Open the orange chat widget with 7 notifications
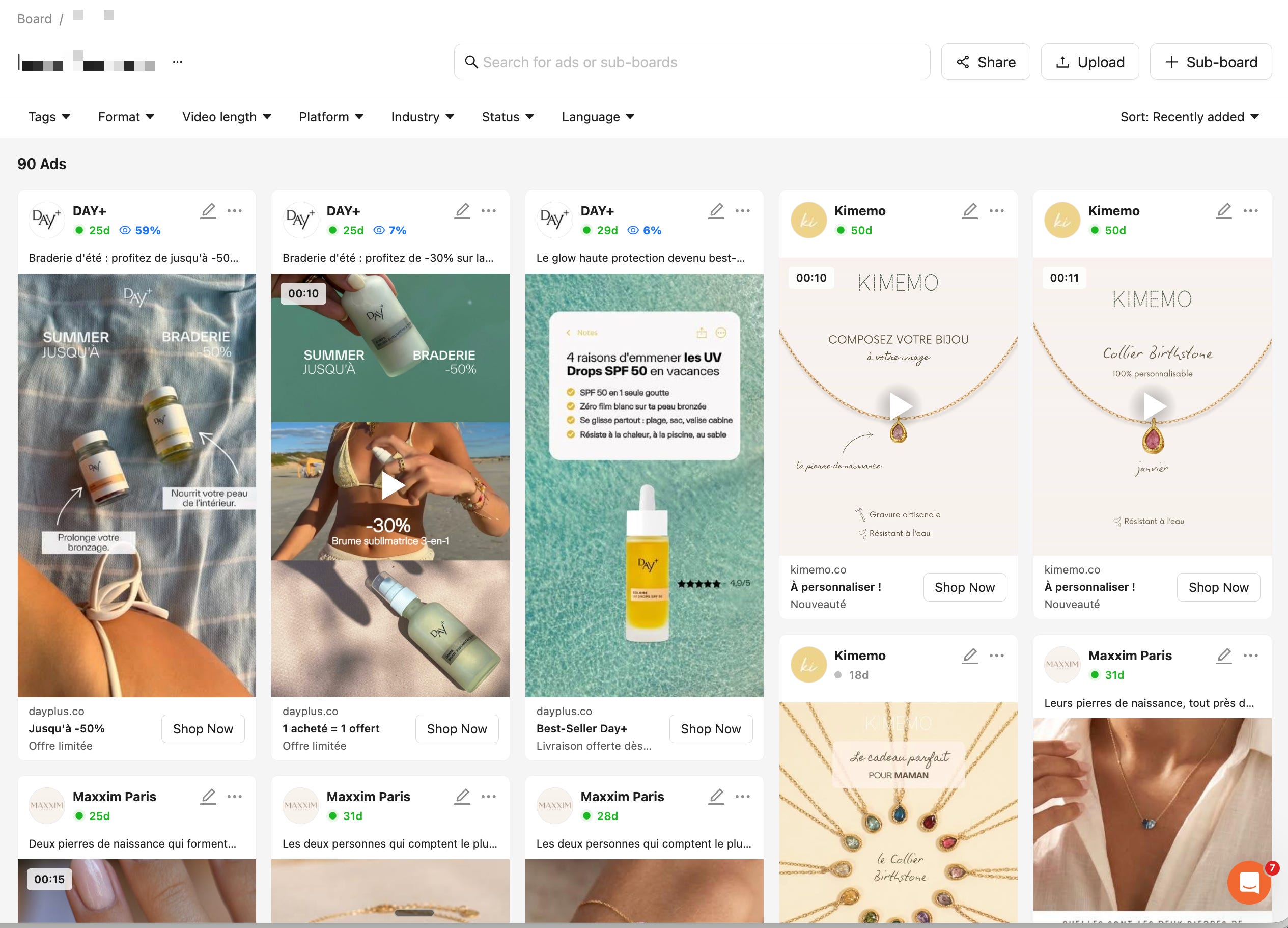 [1249, 883]
